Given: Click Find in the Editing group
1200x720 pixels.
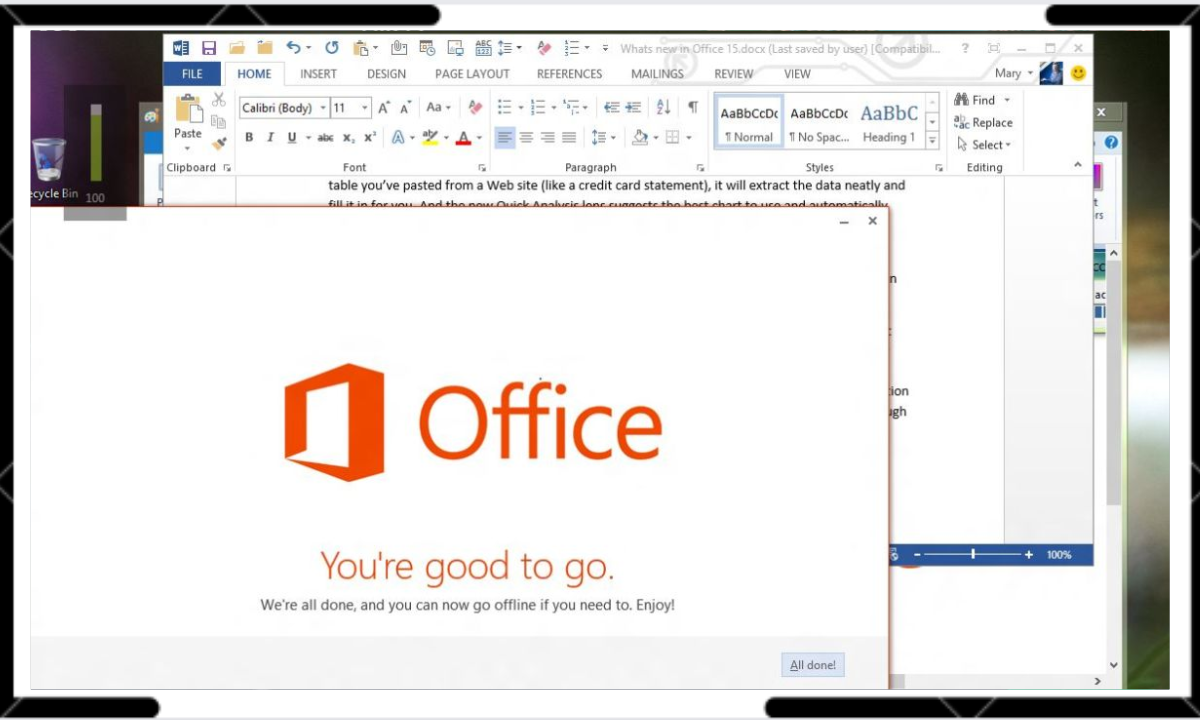Looking at the screenshot, I should [982, 100].
